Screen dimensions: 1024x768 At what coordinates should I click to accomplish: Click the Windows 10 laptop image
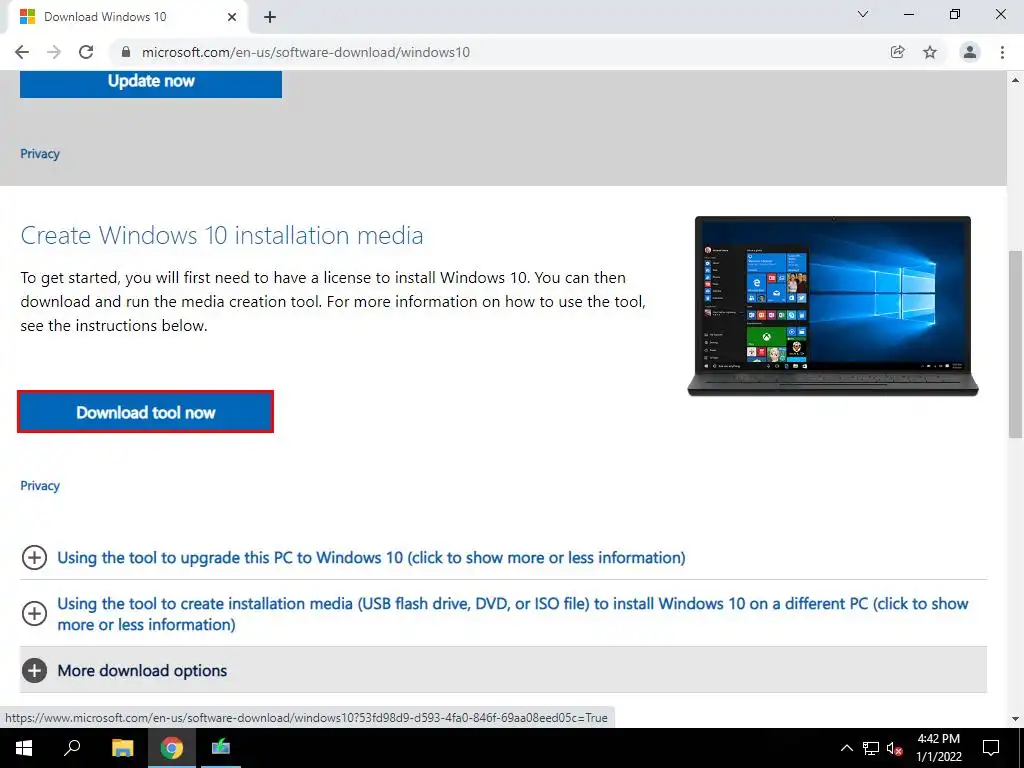833,306
